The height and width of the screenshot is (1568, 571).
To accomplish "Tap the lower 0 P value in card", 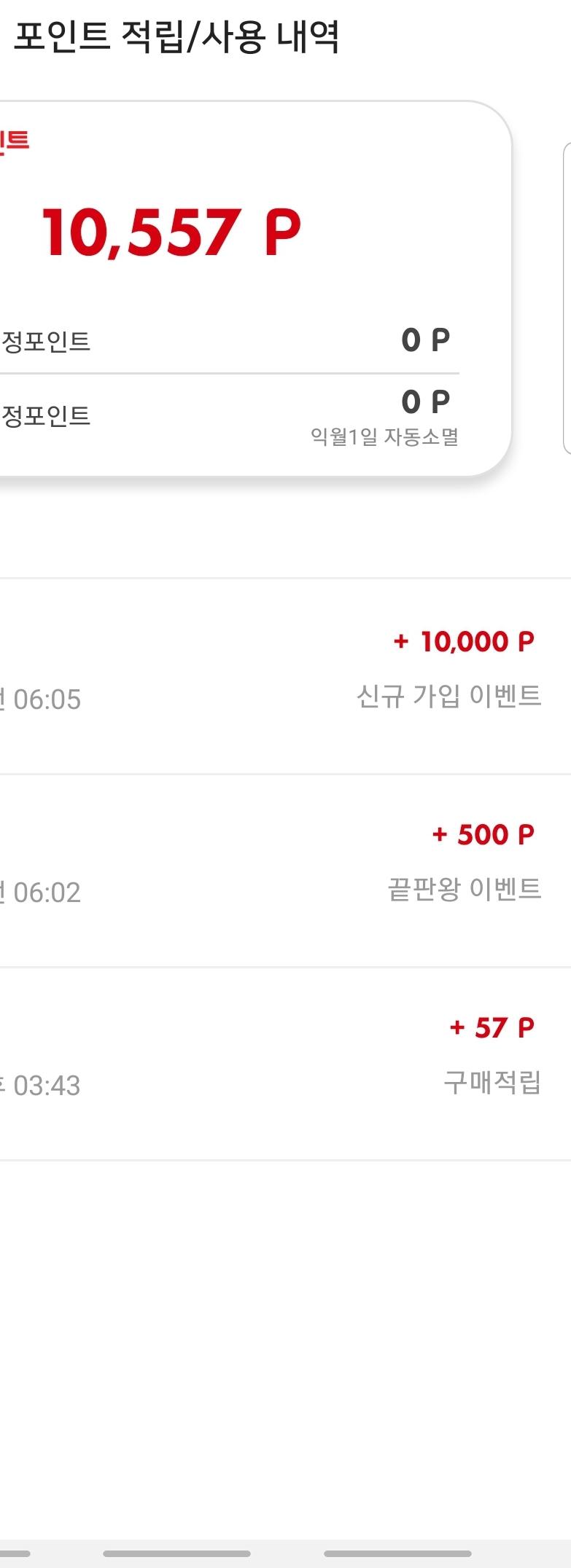I will click(426, 401).
